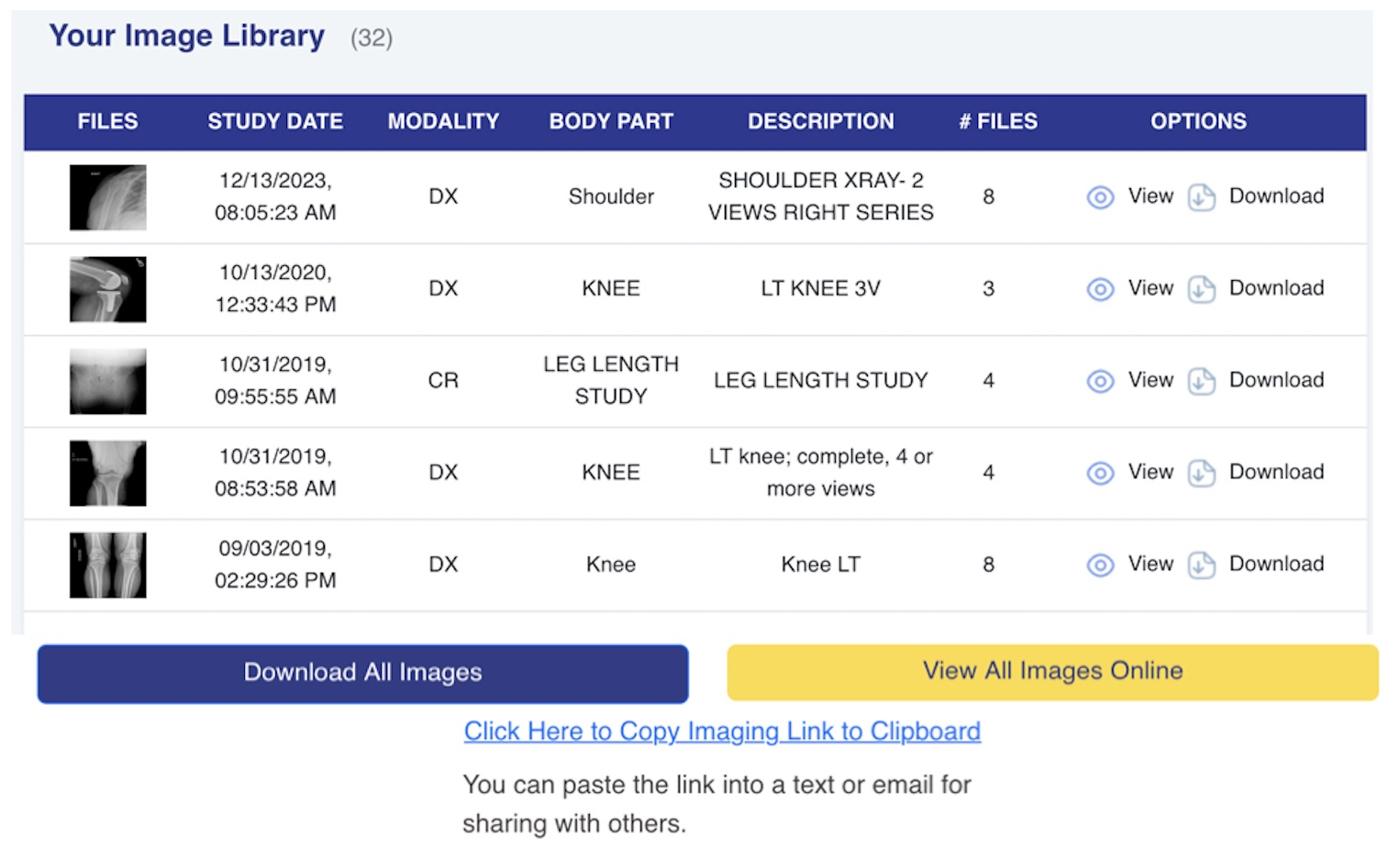Click the eye icon for the Shoulder study
Screen dimensions: 1400x850
1100,197
